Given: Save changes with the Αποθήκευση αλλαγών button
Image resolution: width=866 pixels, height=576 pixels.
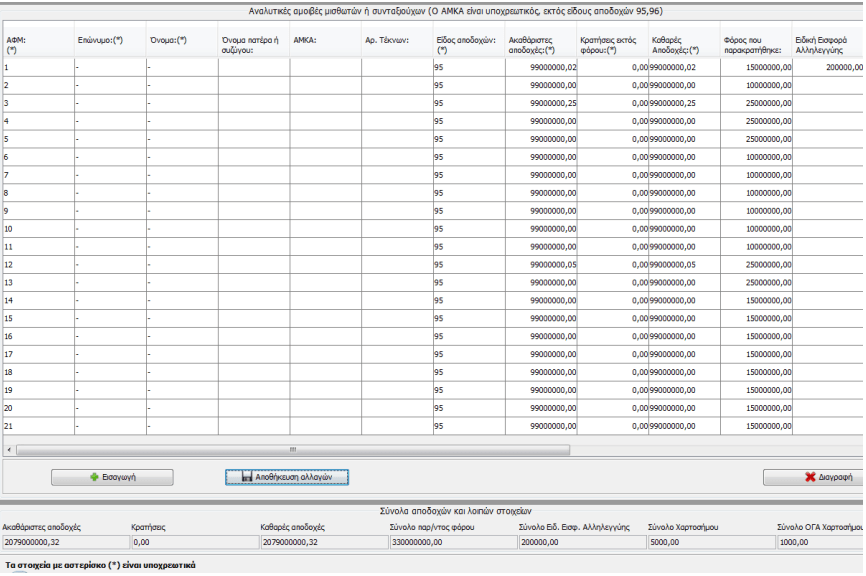Looking at the screenshot, I should (x=287, y=477).
